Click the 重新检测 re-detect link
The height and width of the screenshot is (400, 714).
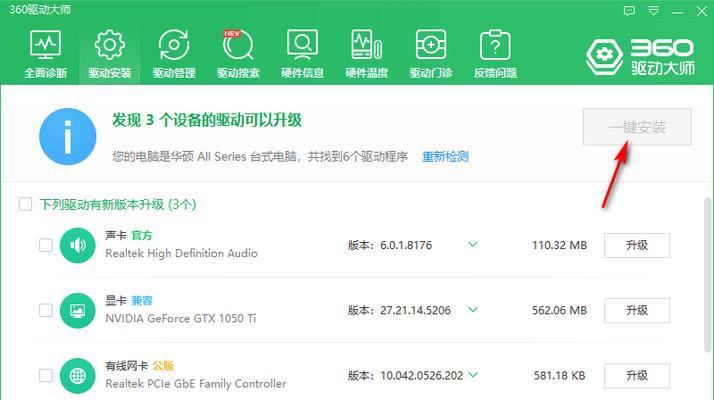(x=445, y=157)
